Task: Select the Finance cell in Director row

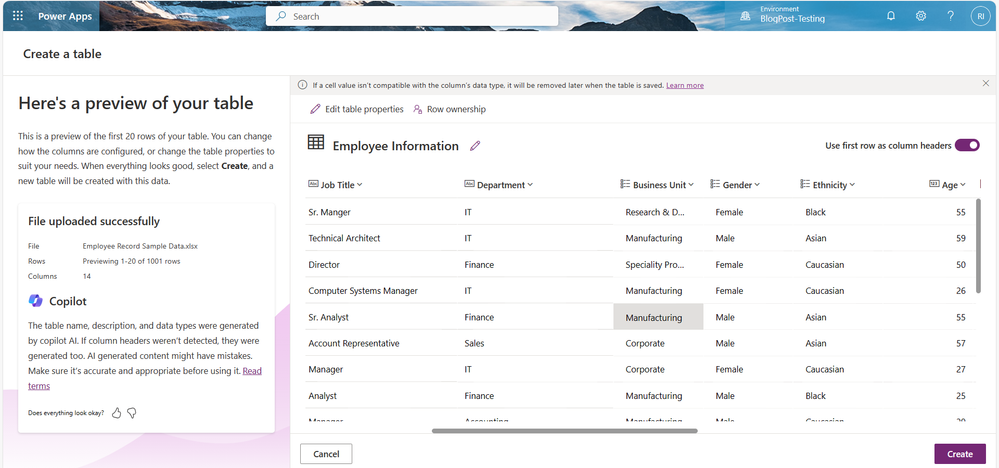Action: [x=536, y=264]
